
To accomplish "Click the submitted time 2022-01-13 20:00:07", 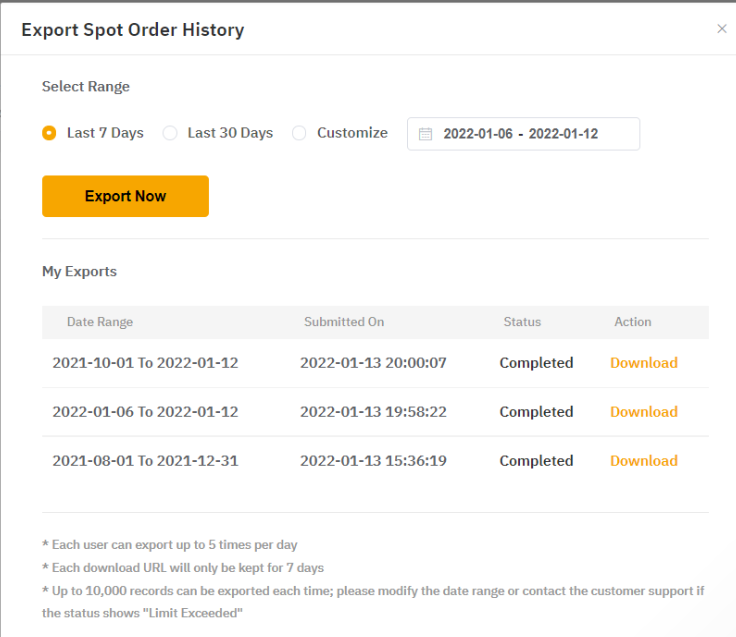I will tap(373, 363).
